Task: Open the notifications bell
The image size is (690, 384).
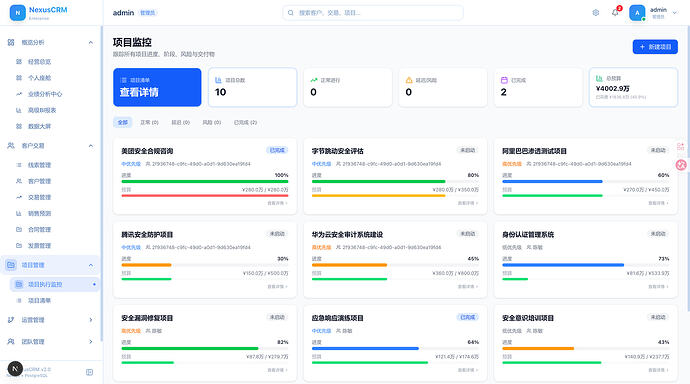Action: [x=615, y=13]
